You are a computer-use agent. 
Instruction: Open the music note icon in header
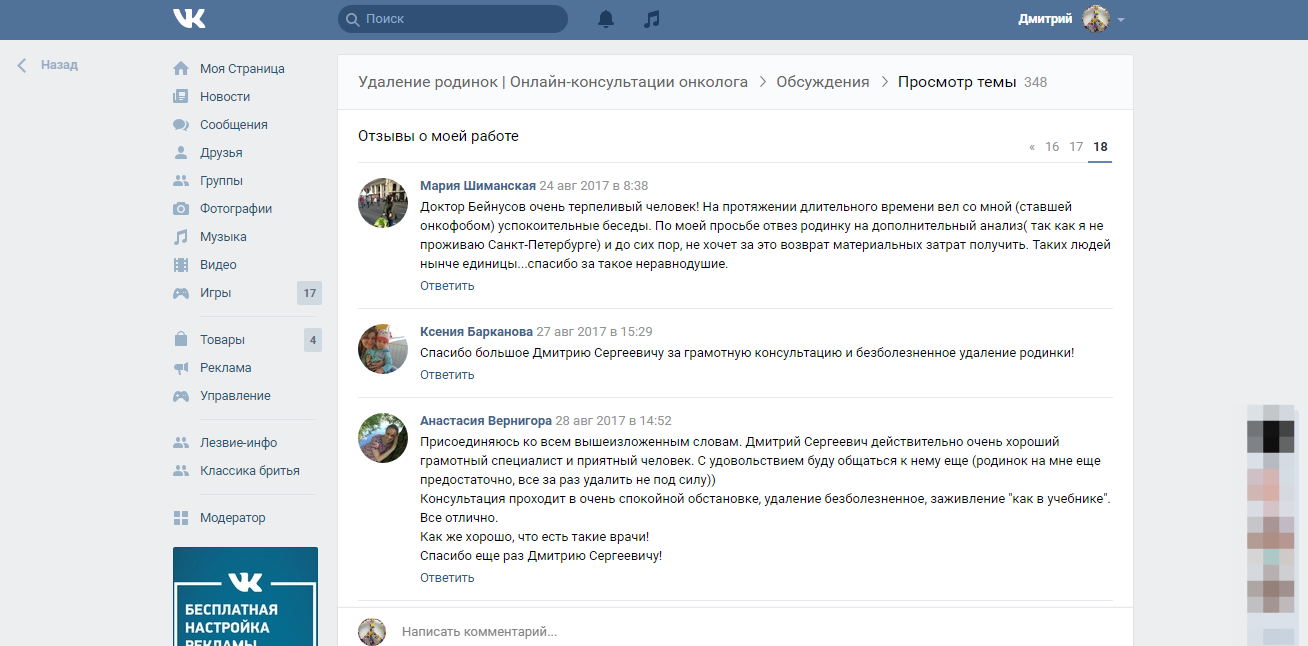(x=652, y=19)
